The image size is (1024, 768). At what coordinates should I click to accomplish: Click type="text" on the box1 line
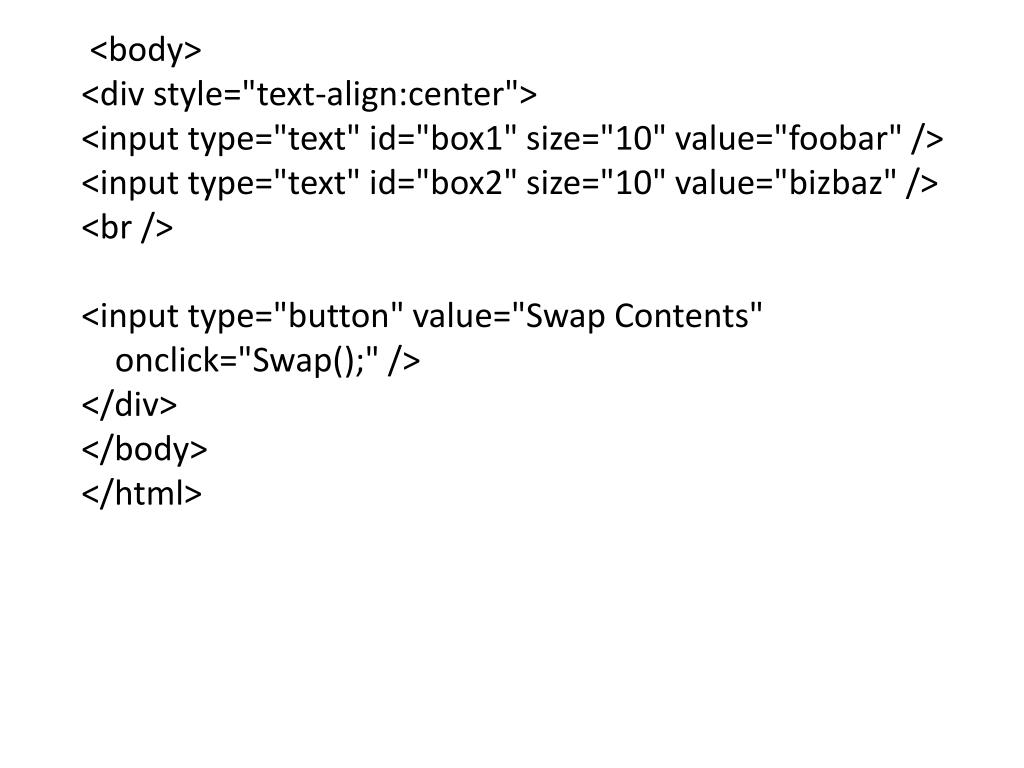coord(275,138)
